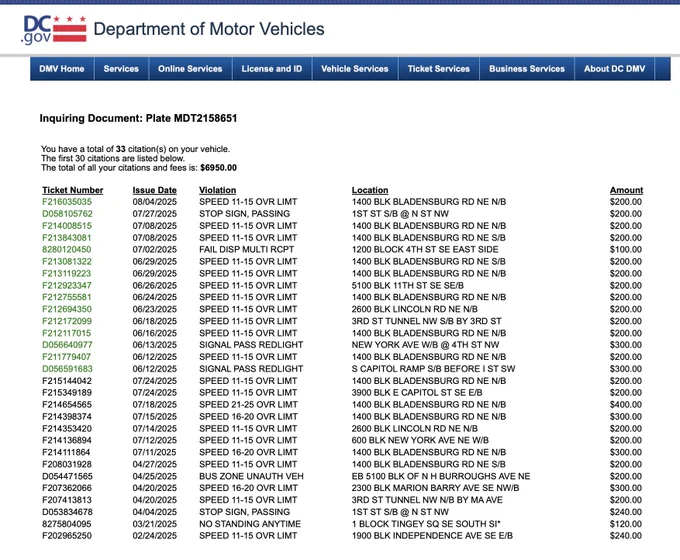Open About DC DMV menu
Image resolution: width=680 pixels, height=560 pixels.
[x=615, y=69]
